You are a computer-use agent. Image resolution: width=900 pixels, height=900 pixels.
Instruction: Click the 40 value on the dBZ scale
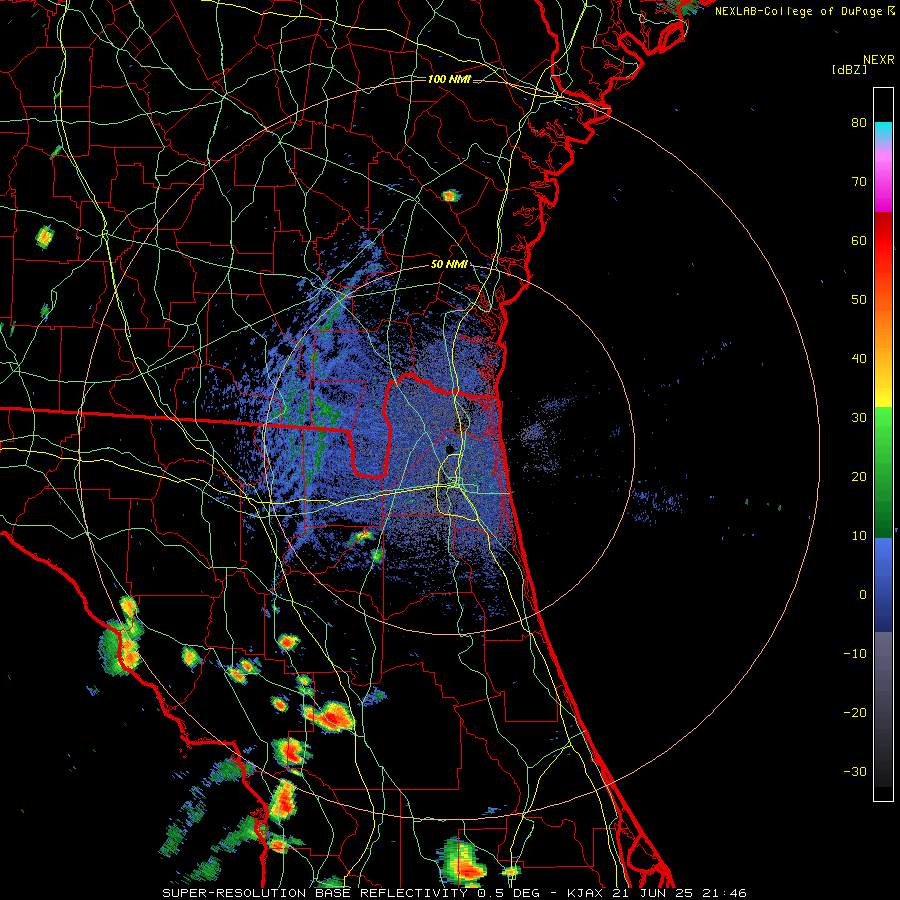859,359
